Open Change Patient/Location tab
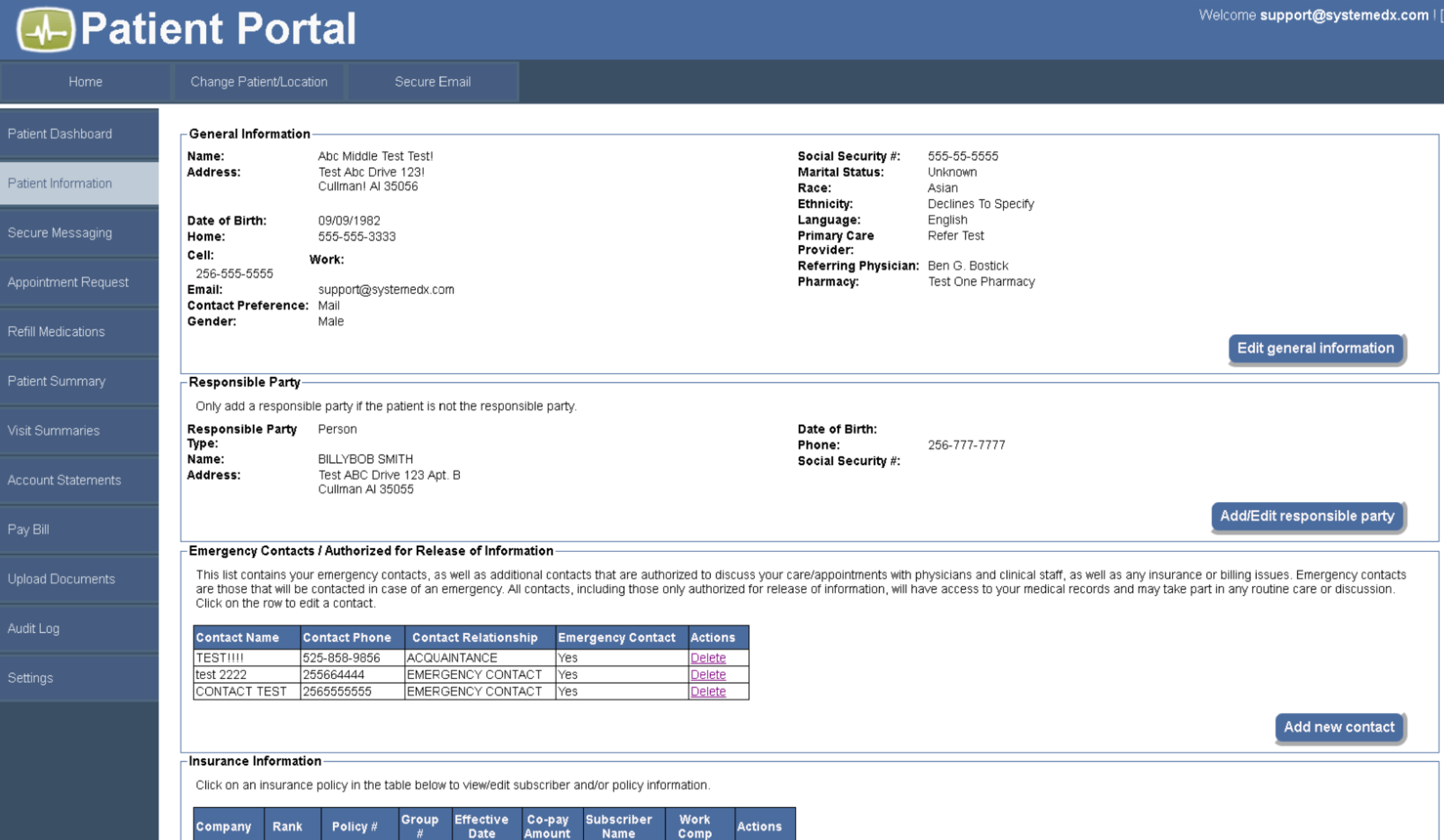 point(258,81)
